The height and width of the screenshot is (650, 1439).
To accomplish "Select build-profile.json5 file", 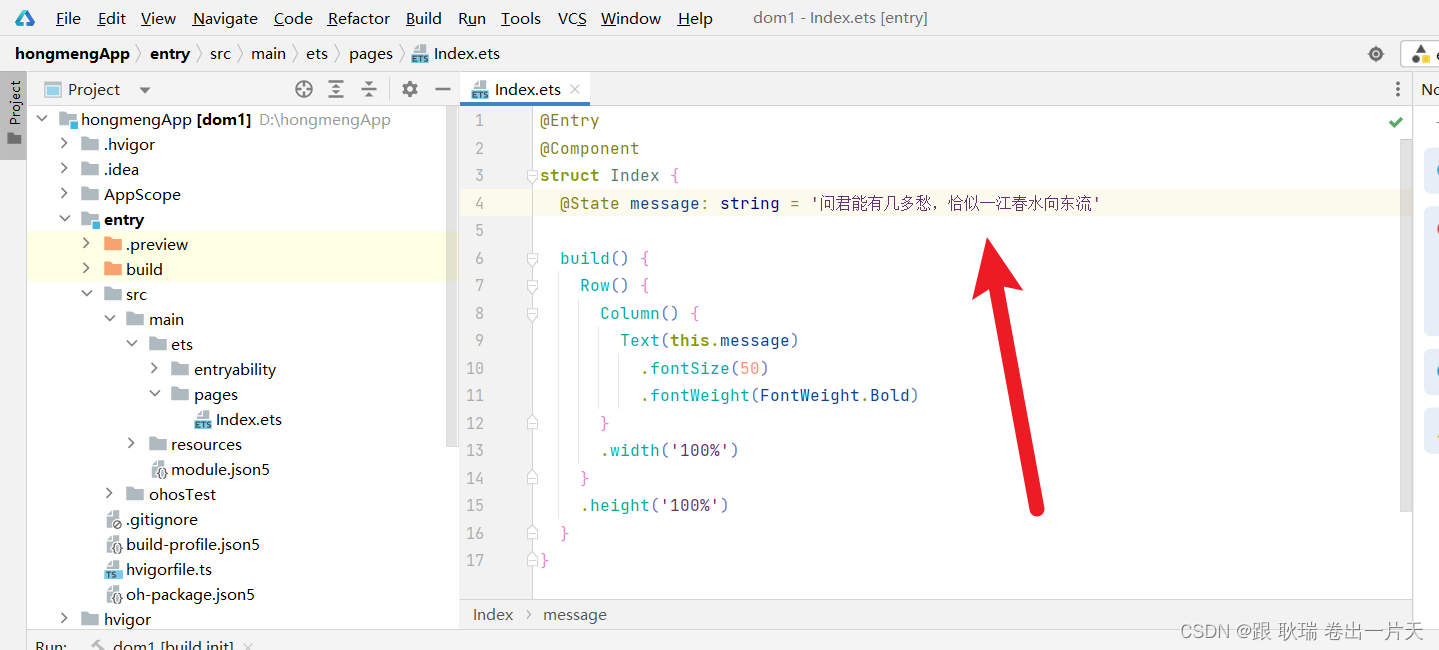I will (183, 544).
